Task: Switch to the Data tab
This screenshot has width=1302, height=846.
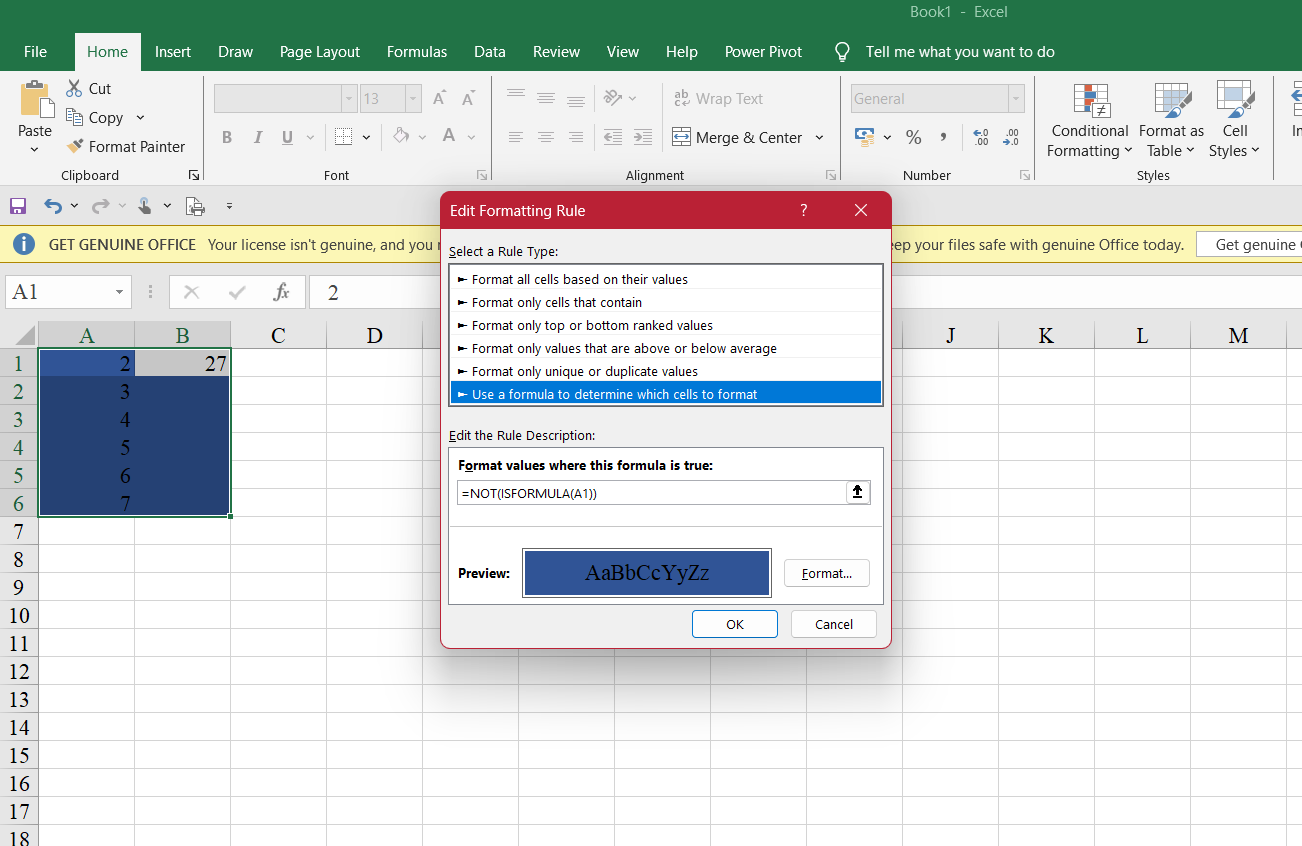Action: click(490, 52)
